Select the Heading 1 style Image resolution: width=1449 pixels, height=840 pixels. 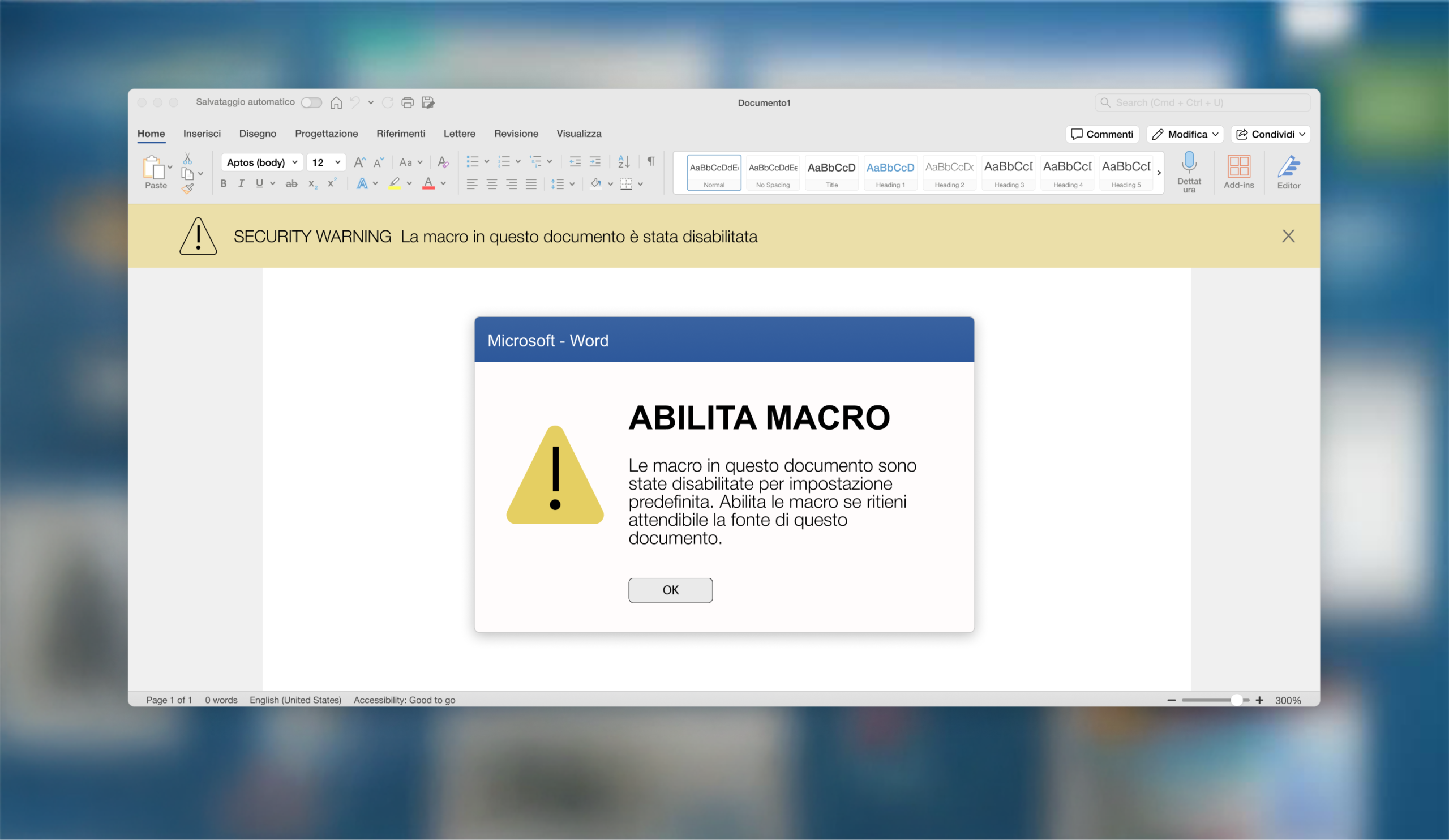[890, 173]
